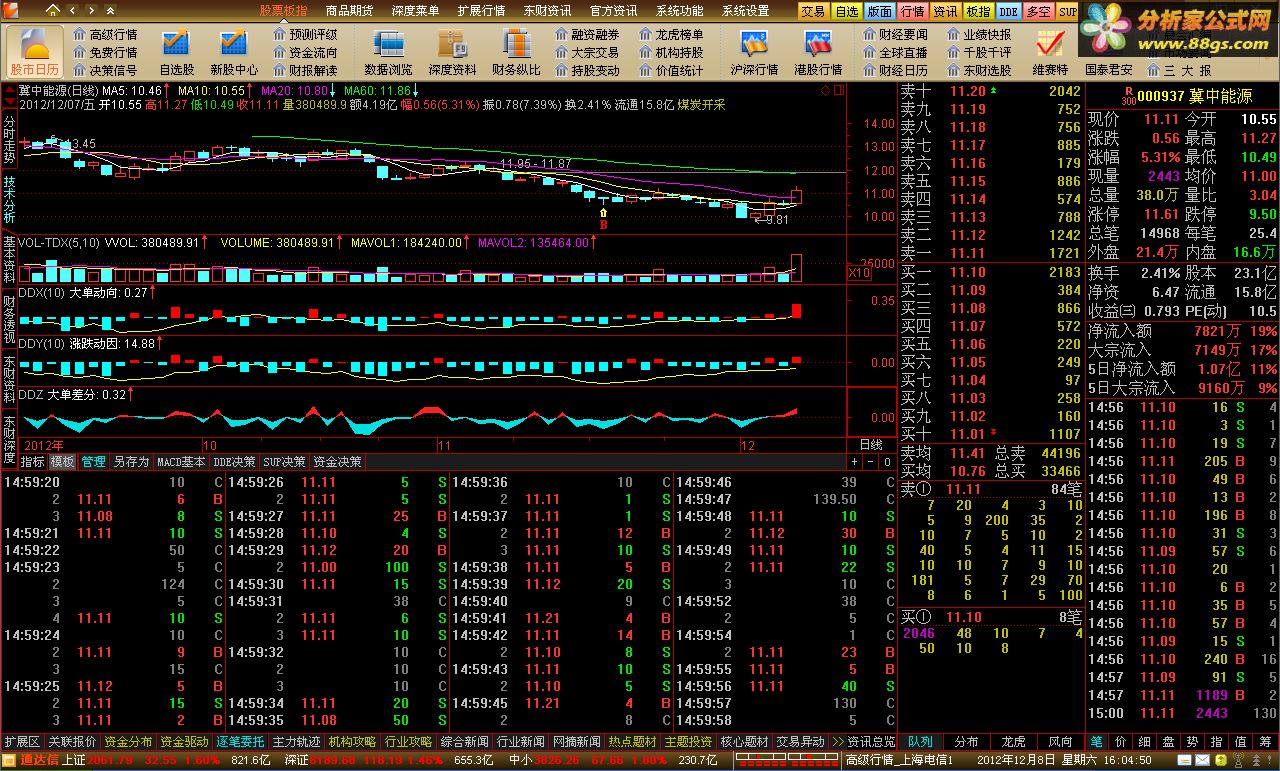Image resolution: width=1280 pixels, height=771 pixels.
Task: Open 数据浏览 data browser icon
Action: (388, 52)
